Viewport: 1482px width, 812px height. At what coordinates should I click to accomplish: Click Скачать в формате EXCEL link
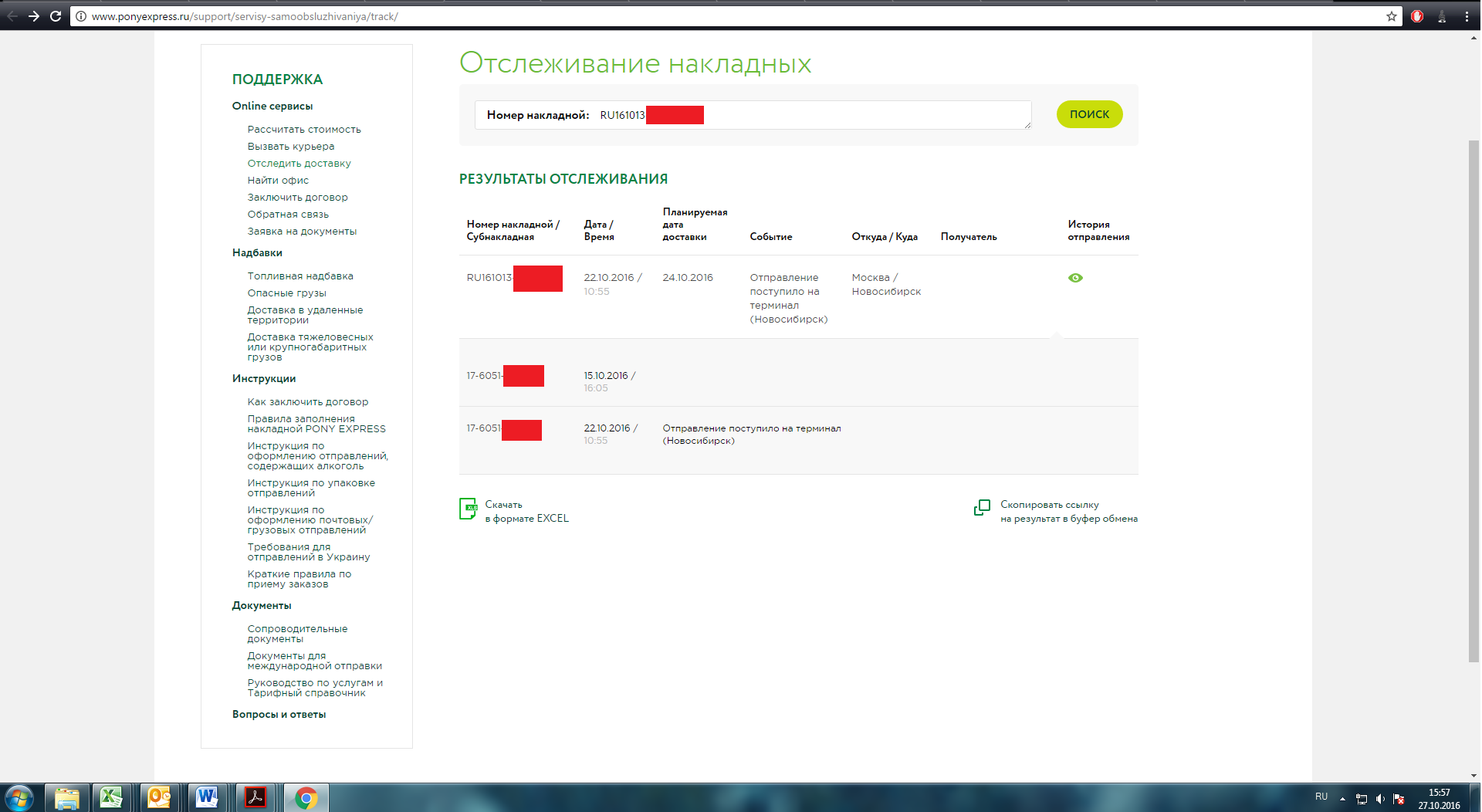point(526,512)
